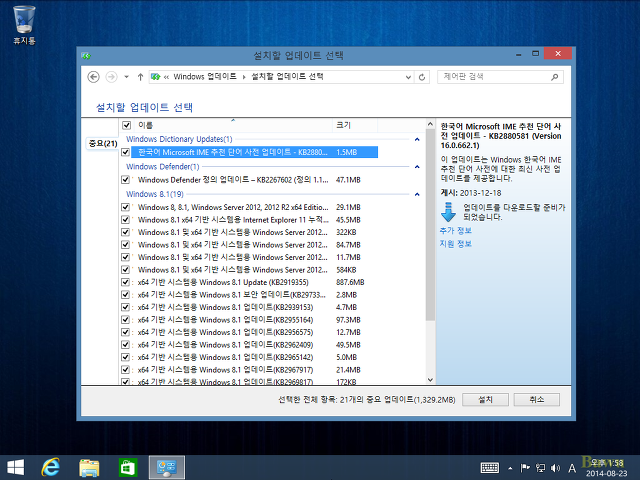640x480 pixels.
Task: Launch Internet Explorer from taskbar
Action: point(51,467)
